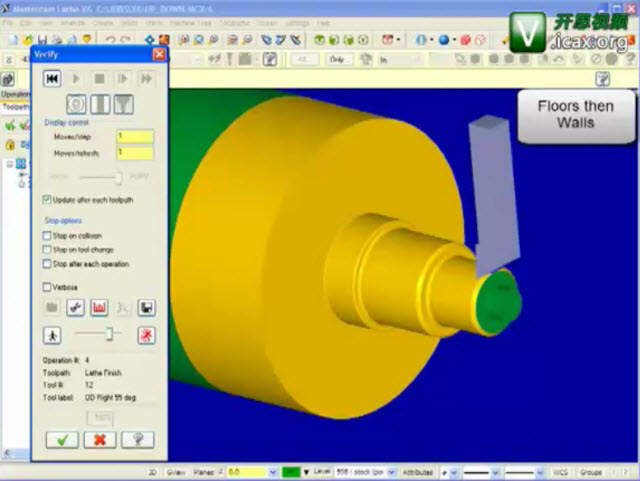This screenshot has width=640, height=481.
Task: Click Attributes in the status bar
Action: [418, 472]
